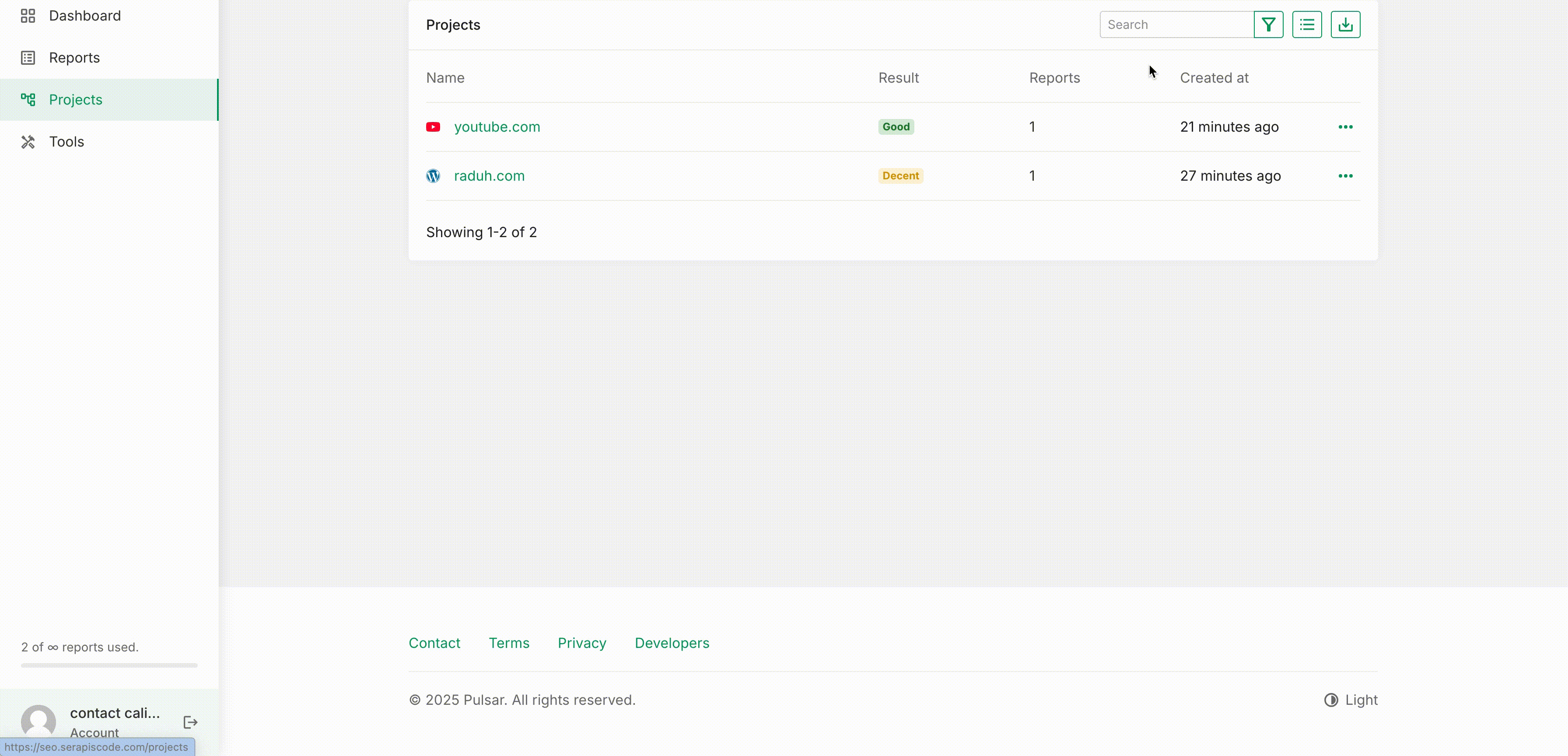Click the user avatar image
The width and height of the screenshot is (1568, 756).
(38, 722)
